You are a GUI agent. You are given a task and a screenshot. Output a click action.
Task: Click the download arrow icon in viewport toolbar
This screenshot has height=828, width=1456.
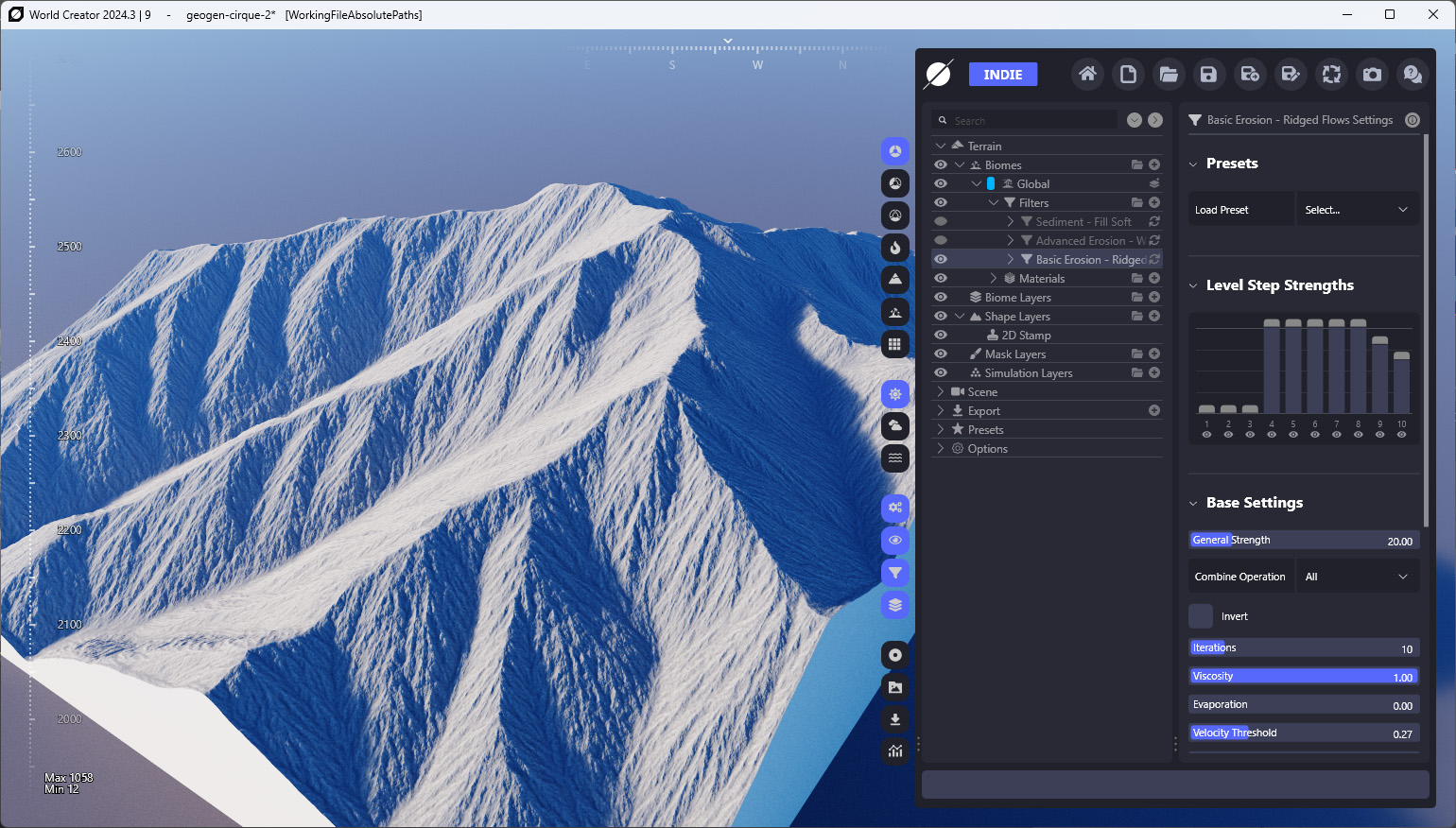895,719
